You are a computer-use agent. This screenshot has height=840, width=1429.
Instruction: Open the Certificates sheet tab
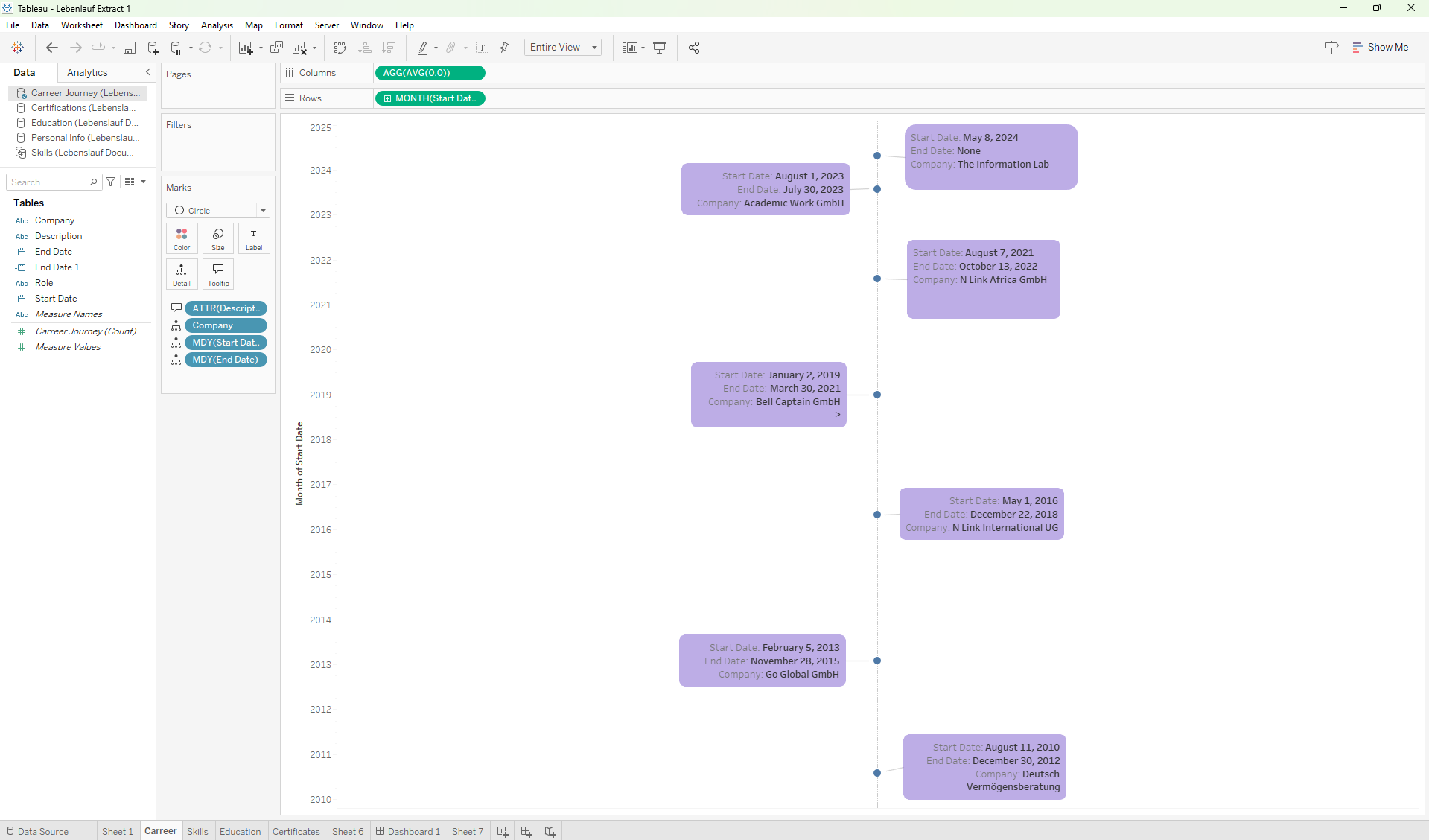point(296,832)
